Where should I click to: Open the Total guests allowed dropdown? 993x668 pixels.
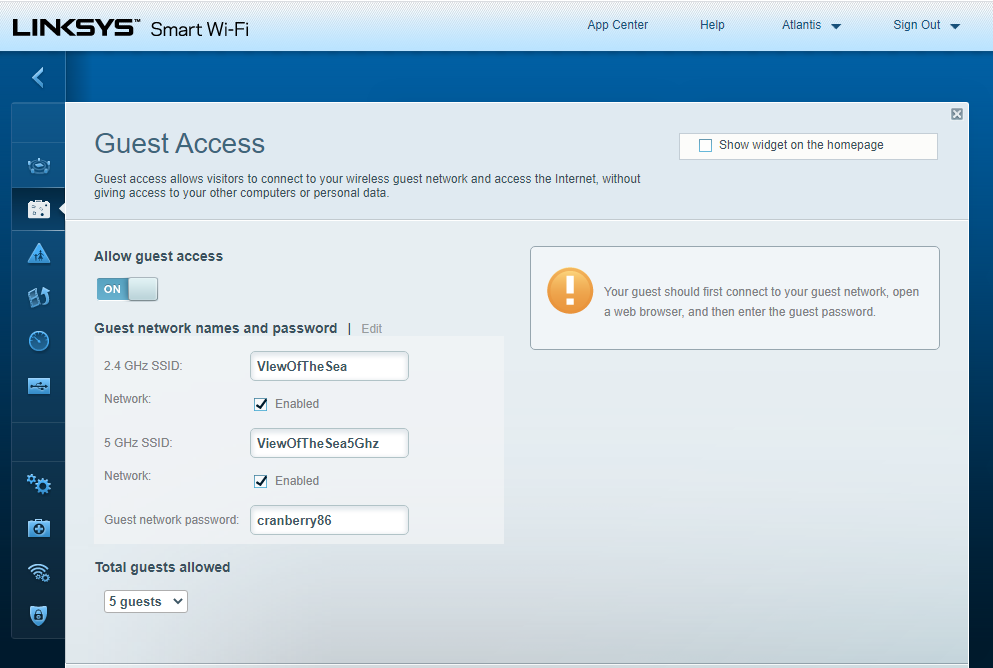point(145,601)
